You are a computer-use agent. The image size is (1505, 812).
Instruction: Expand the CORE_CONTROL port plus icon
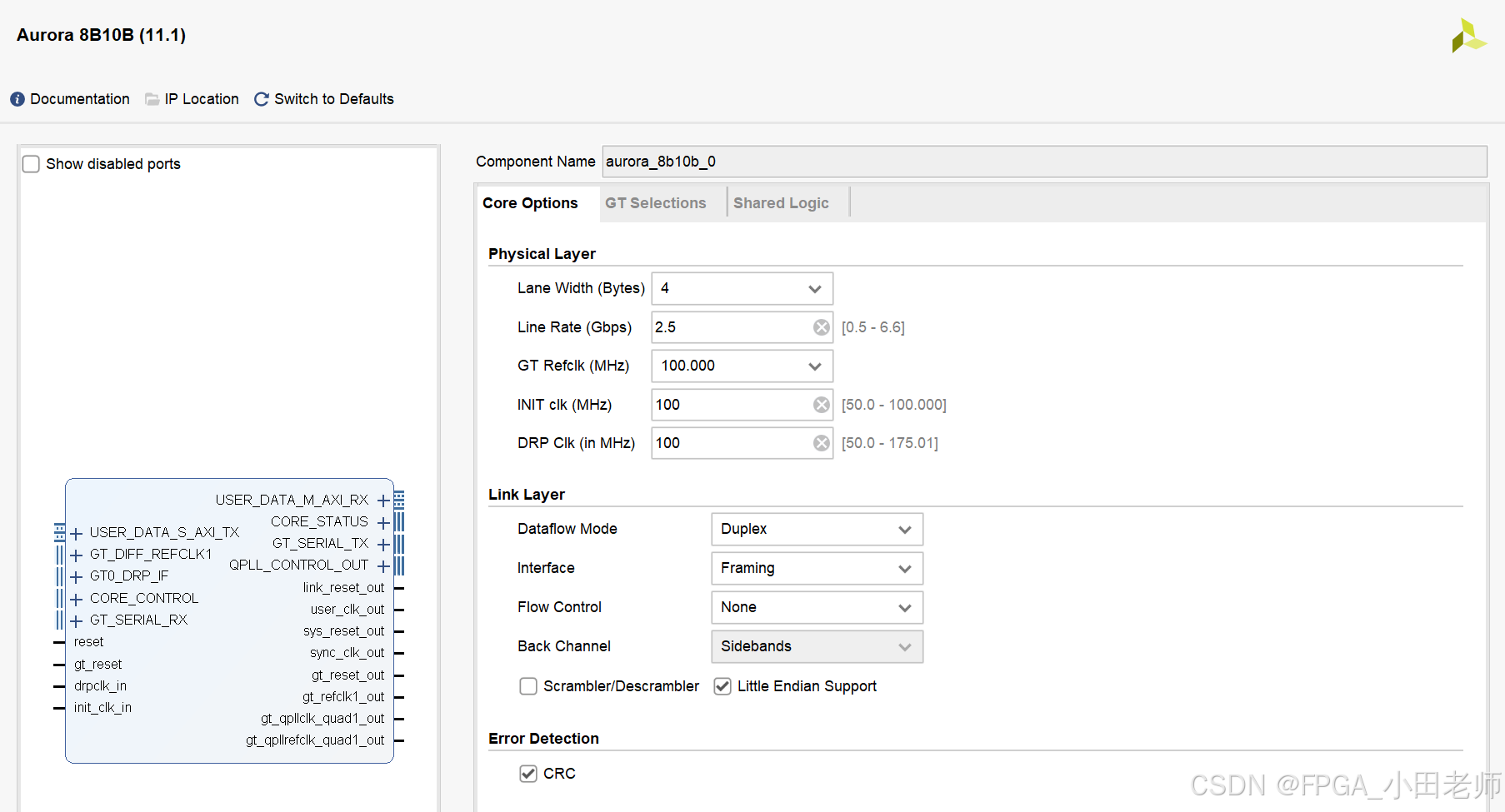[77, 599]
